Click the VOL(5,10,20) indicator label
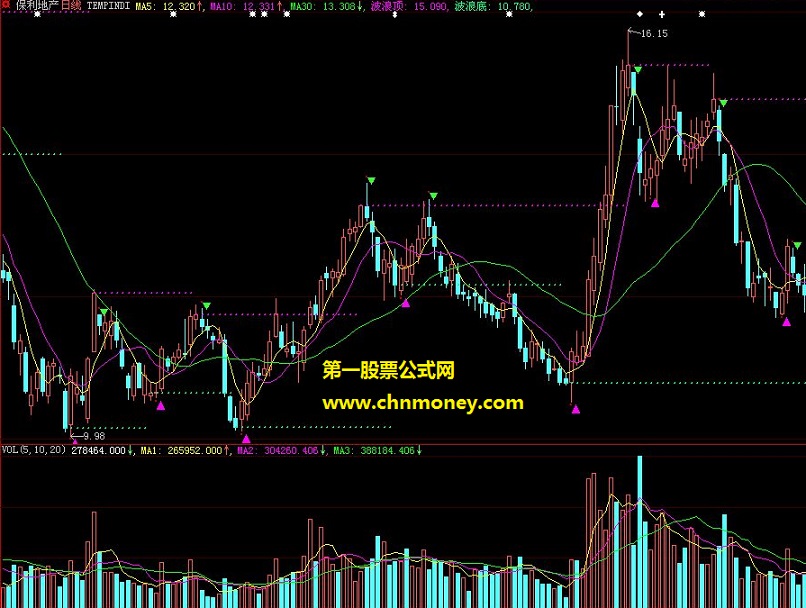806x608 pixels. (x=34, y=450)
